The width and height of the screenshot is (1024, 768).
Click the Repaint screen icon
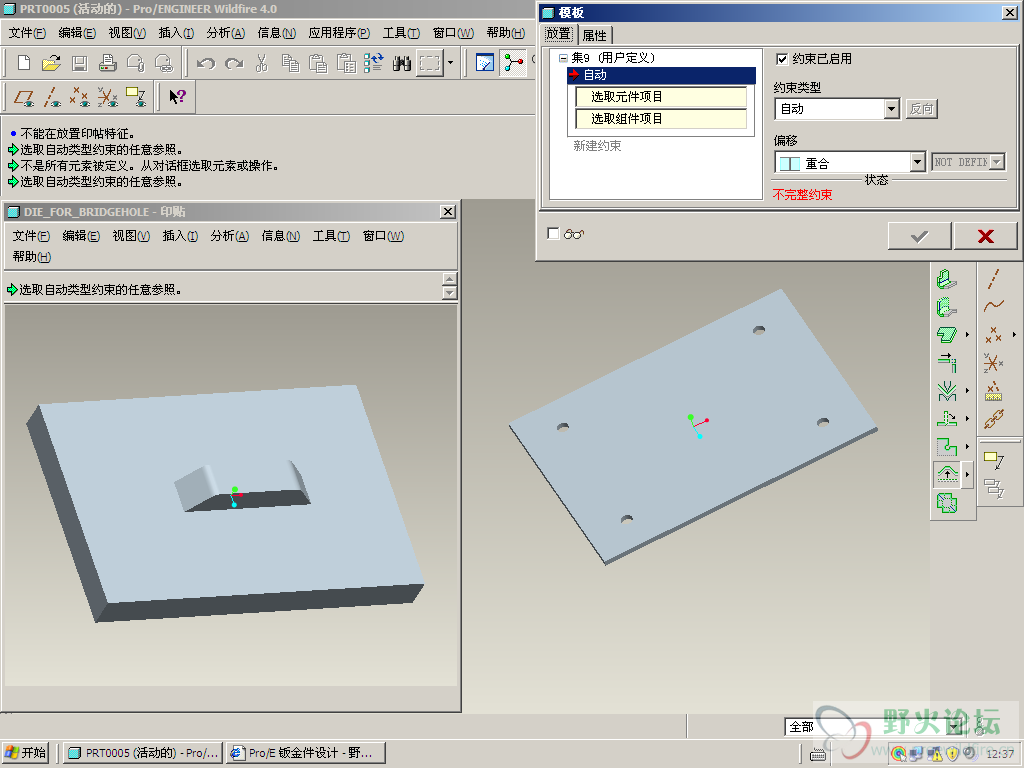click(485, 63)
